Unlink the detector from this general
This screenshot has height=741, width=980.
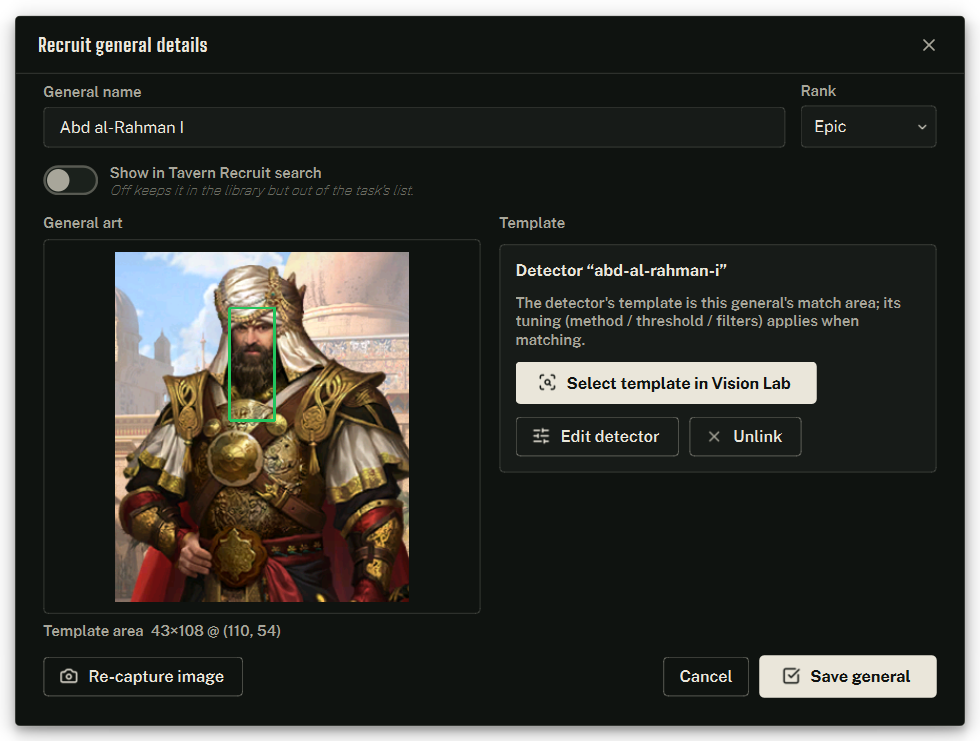pyautogui.click(x=745, y=437)
